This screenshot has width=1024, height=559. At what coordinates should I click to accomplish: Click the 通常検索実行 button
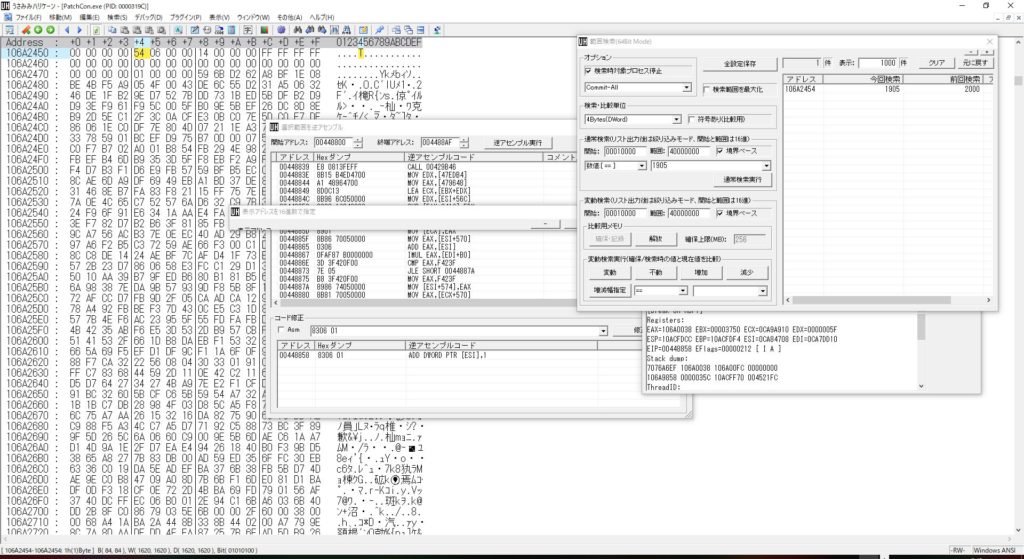[x=743, y=180]
